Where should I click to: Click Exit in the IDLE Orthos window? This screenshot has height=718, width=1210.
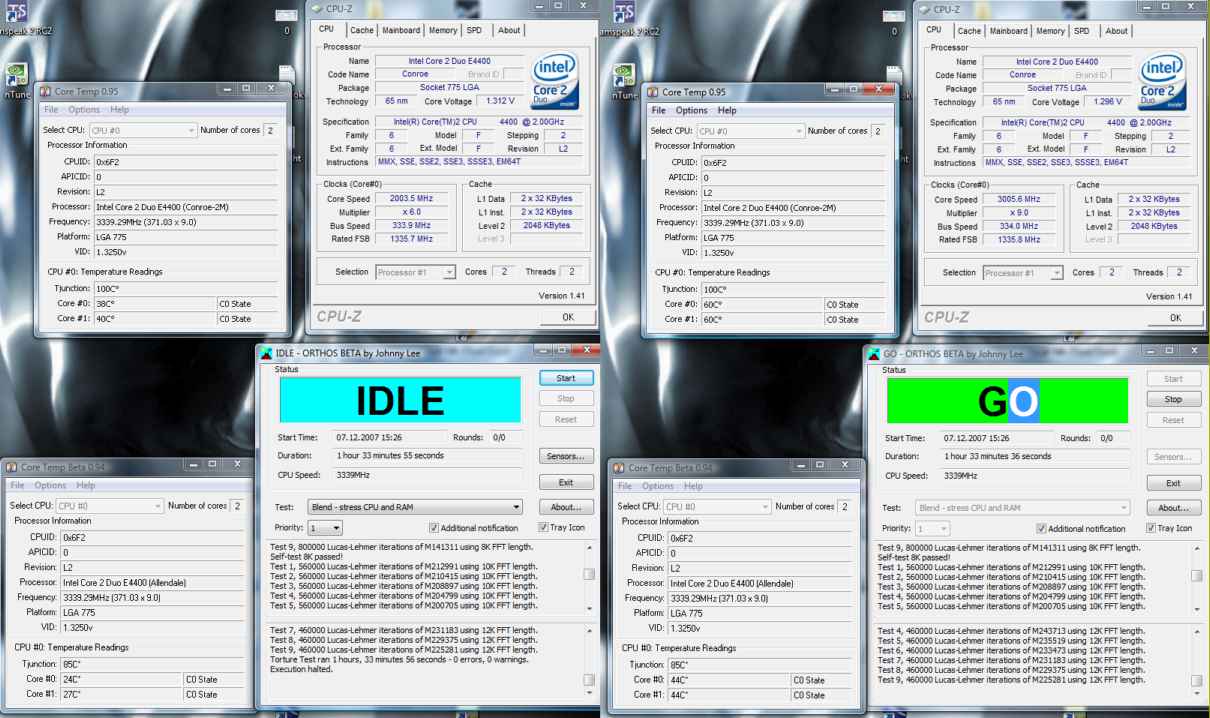pyautogui.click(x=566, y=482)
